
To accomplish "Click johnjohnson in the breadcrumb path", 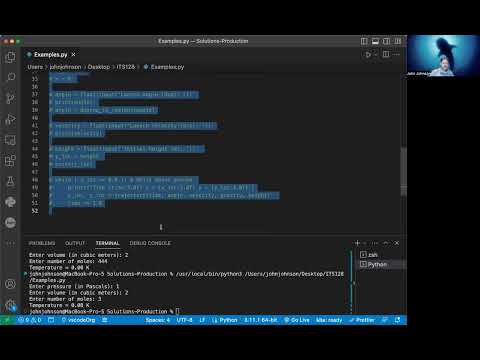I will tap(65, 67).
